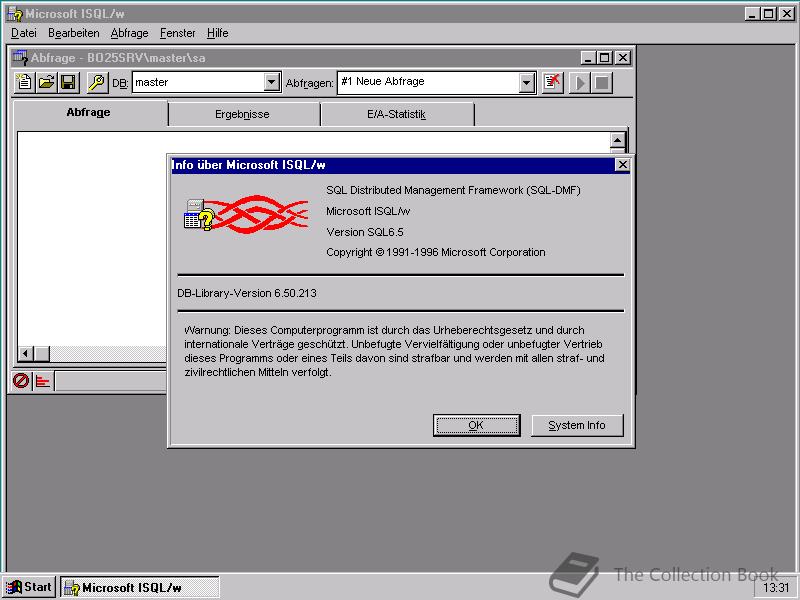This screenshot has width=800, height=600.
Task: Stop query execution with the square icon
Action: pyautogui.click(x=602, y=83)
